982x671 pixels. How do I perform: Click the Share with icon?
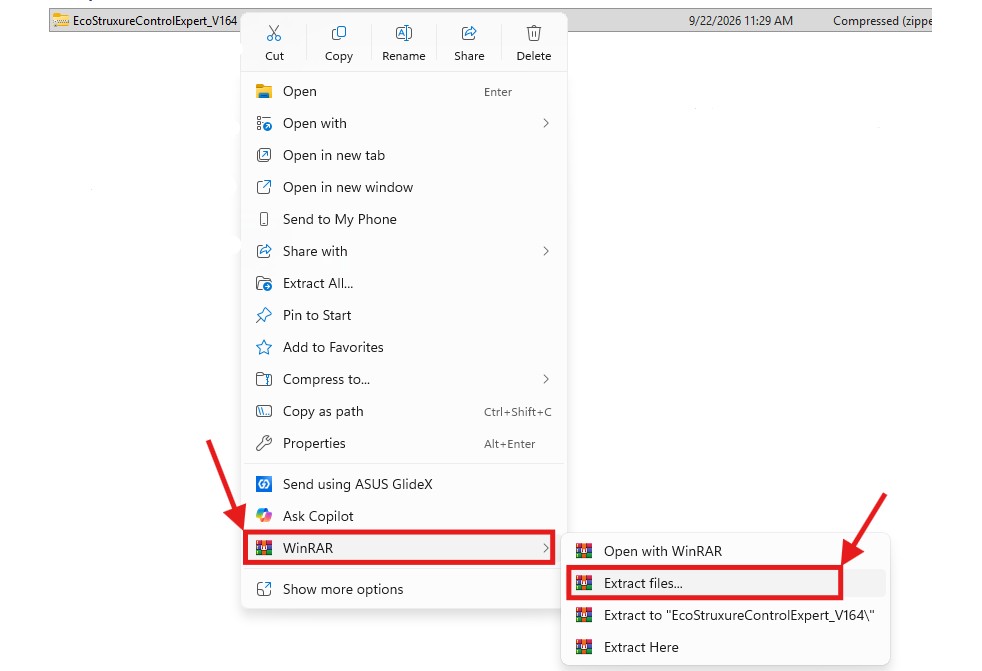264,251
